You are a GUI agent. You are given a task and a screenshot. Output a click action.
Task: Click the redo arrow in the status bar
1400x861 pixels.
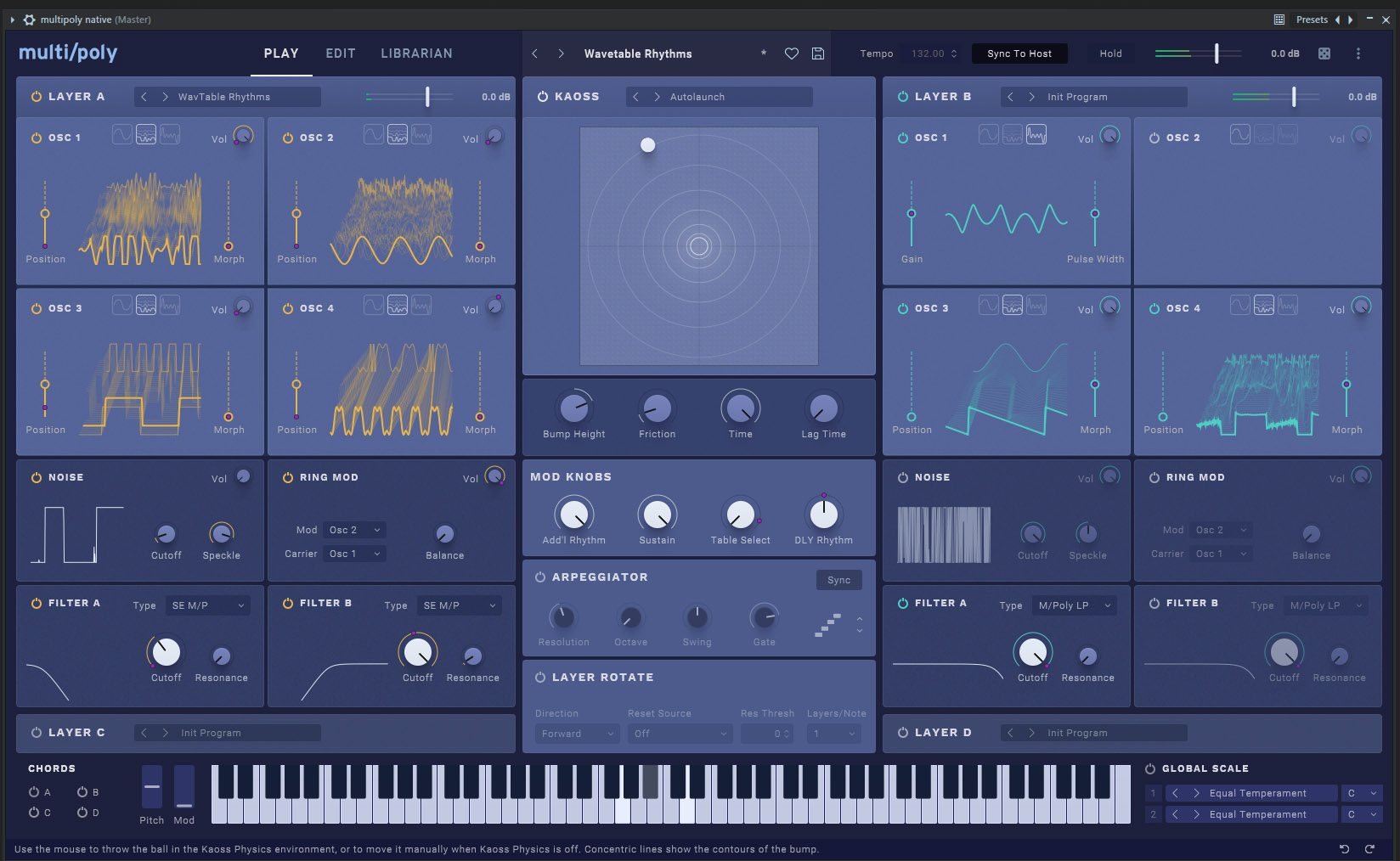click(x=1369, y=848)
